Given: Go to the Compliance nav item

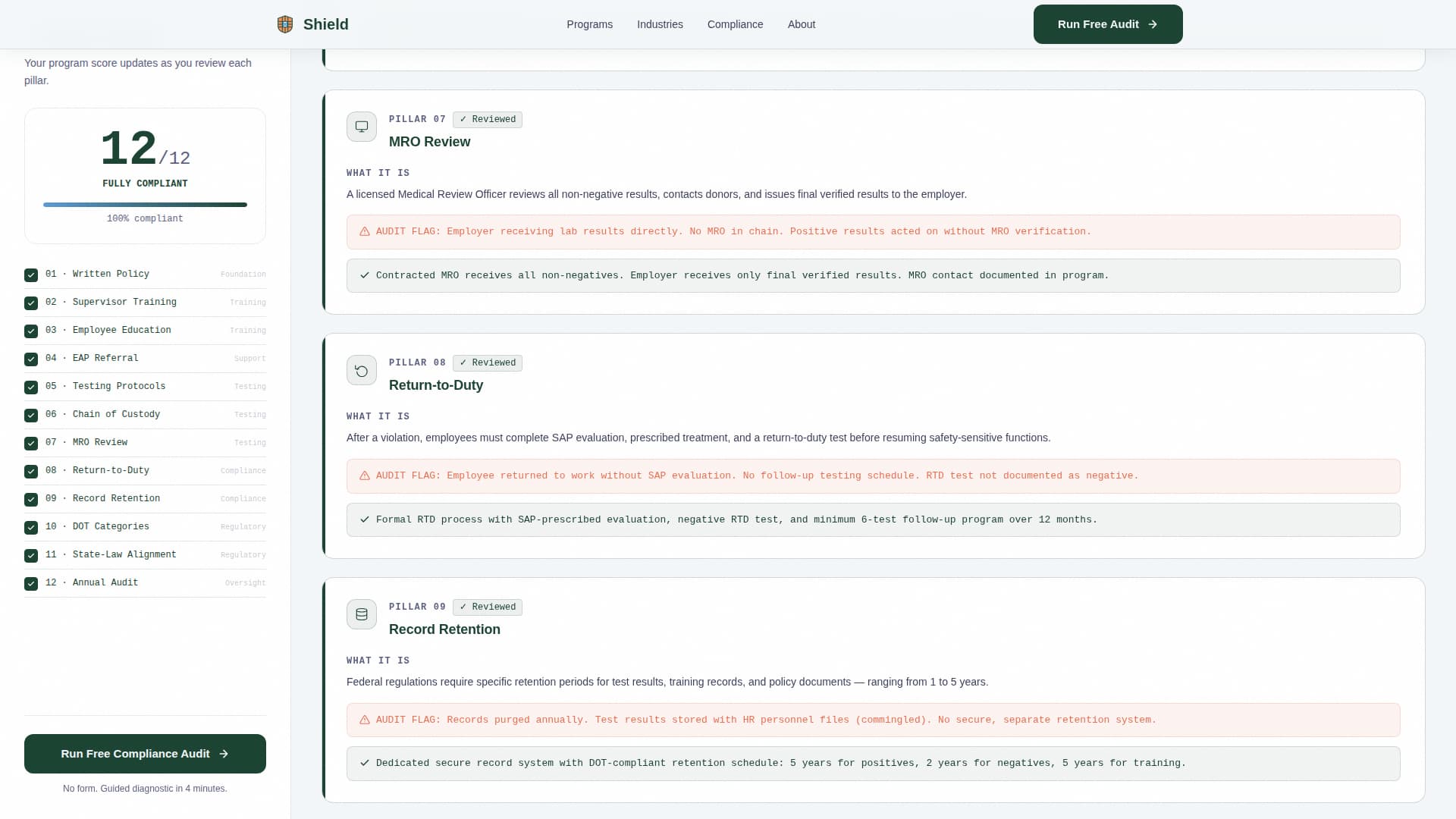Looking at the screenshot, I should 735,24.
